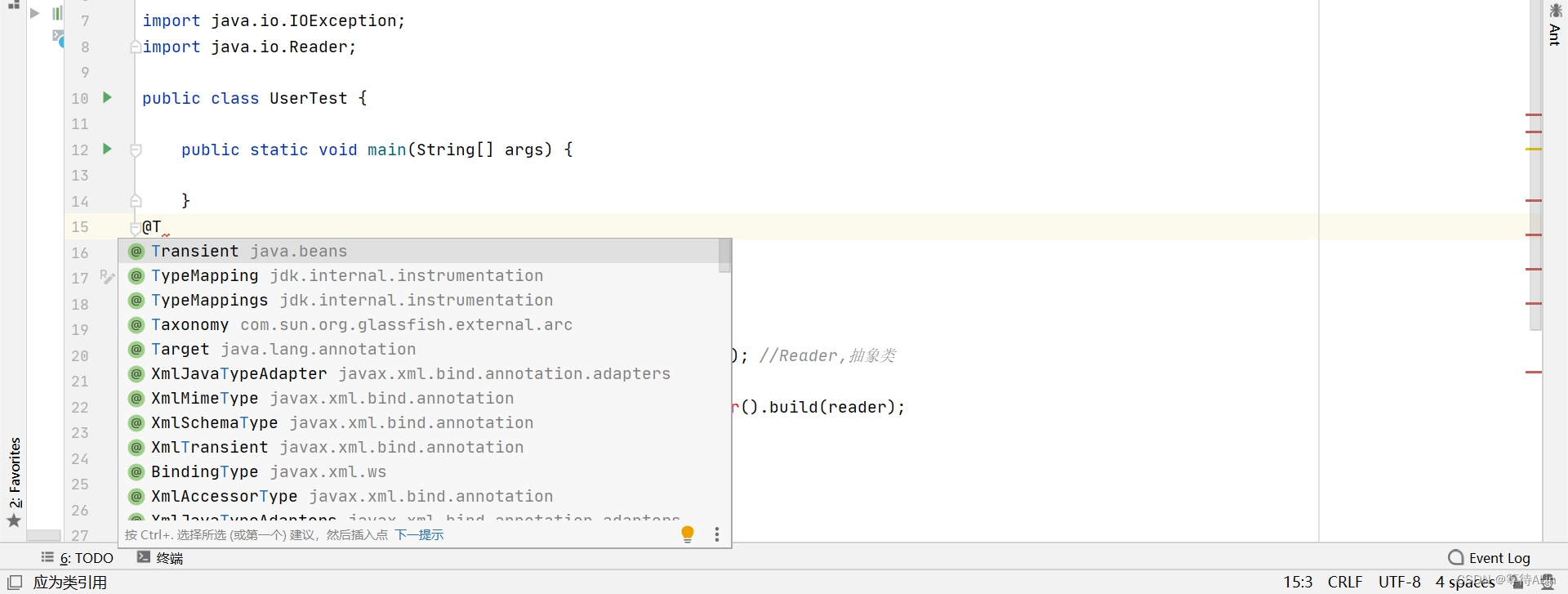Click cursor position 15:3 in status bar
This screenshot has height=594, width=1568.
click(1298, 582)
